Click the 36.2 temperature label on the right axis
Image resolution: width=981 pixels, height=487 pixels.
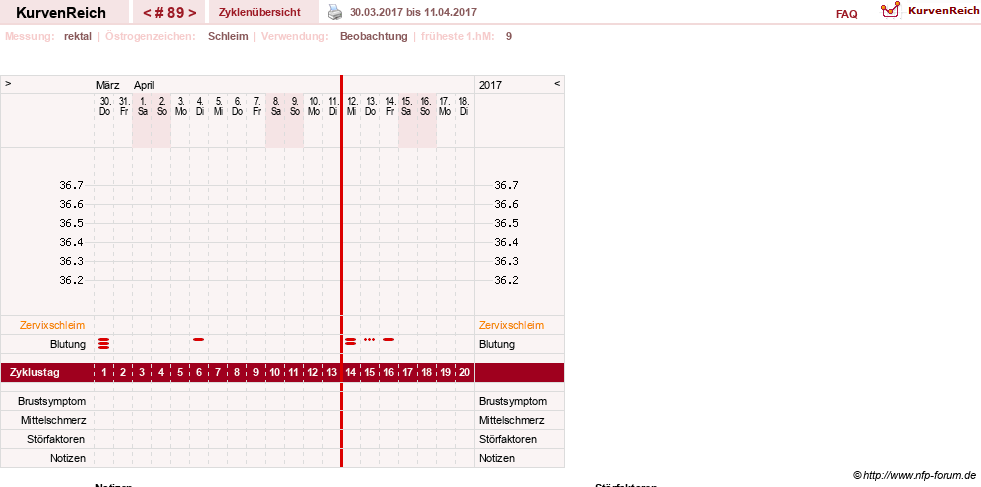506,280
